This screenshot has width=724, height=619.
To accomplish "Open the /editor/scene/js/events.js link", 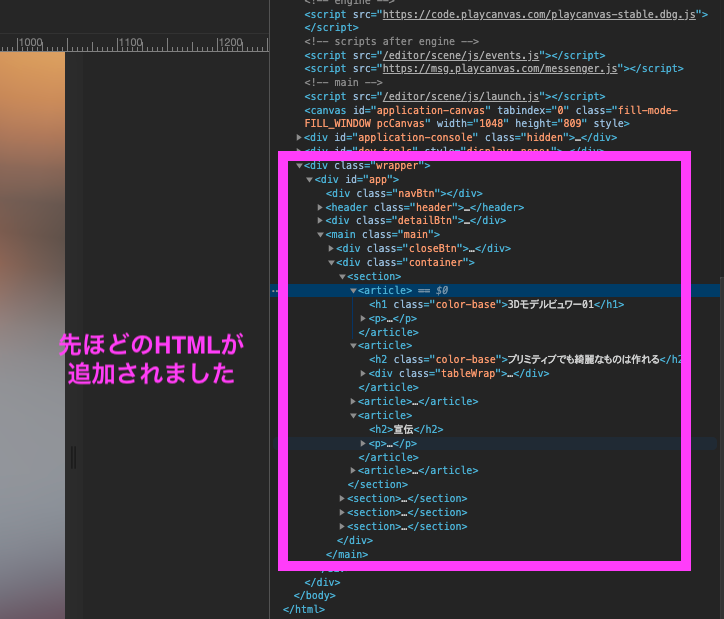I will 461,55.
